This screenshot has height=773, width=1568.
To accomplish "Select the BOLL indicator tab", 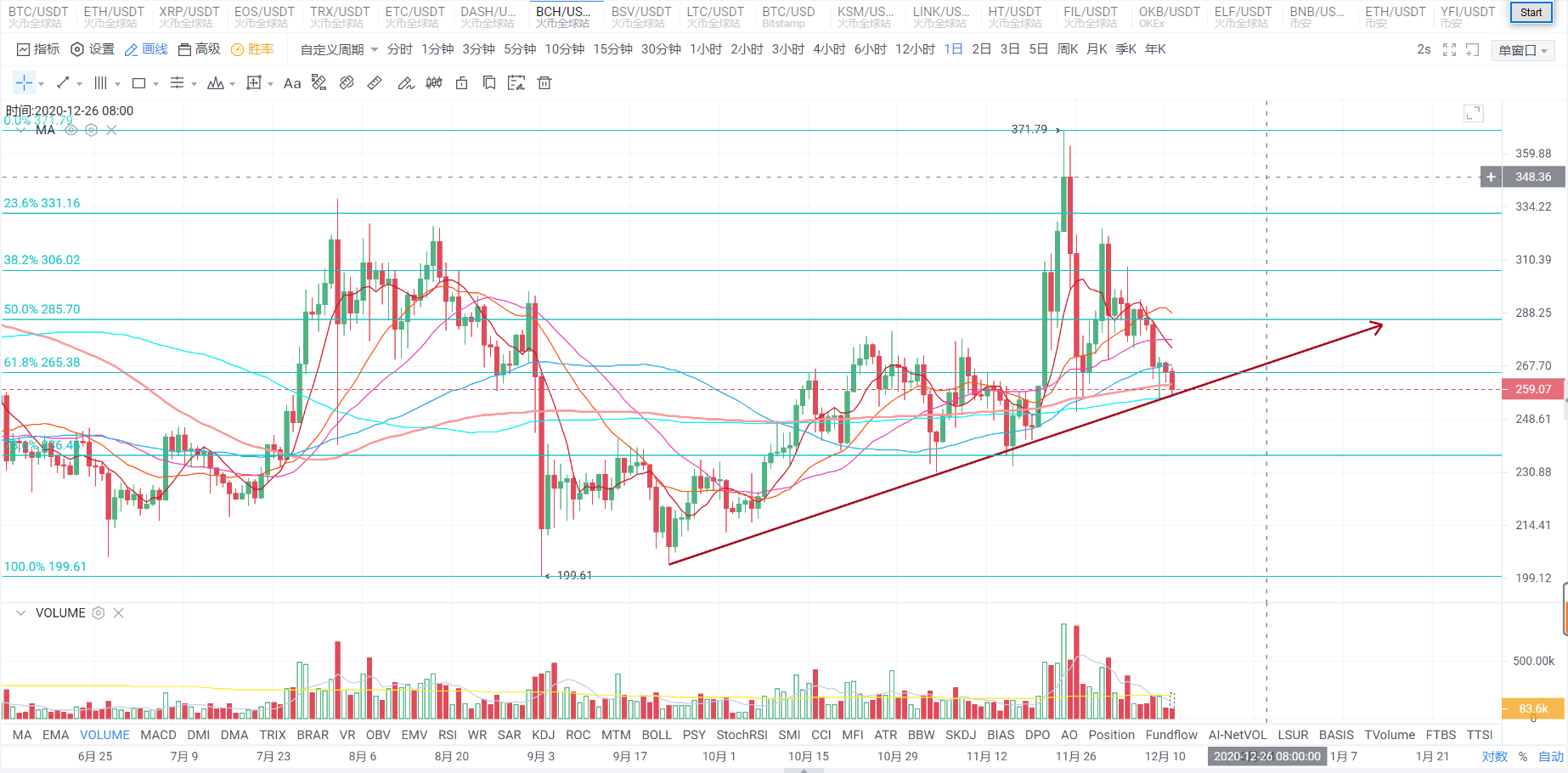I will tap(657, 735).
